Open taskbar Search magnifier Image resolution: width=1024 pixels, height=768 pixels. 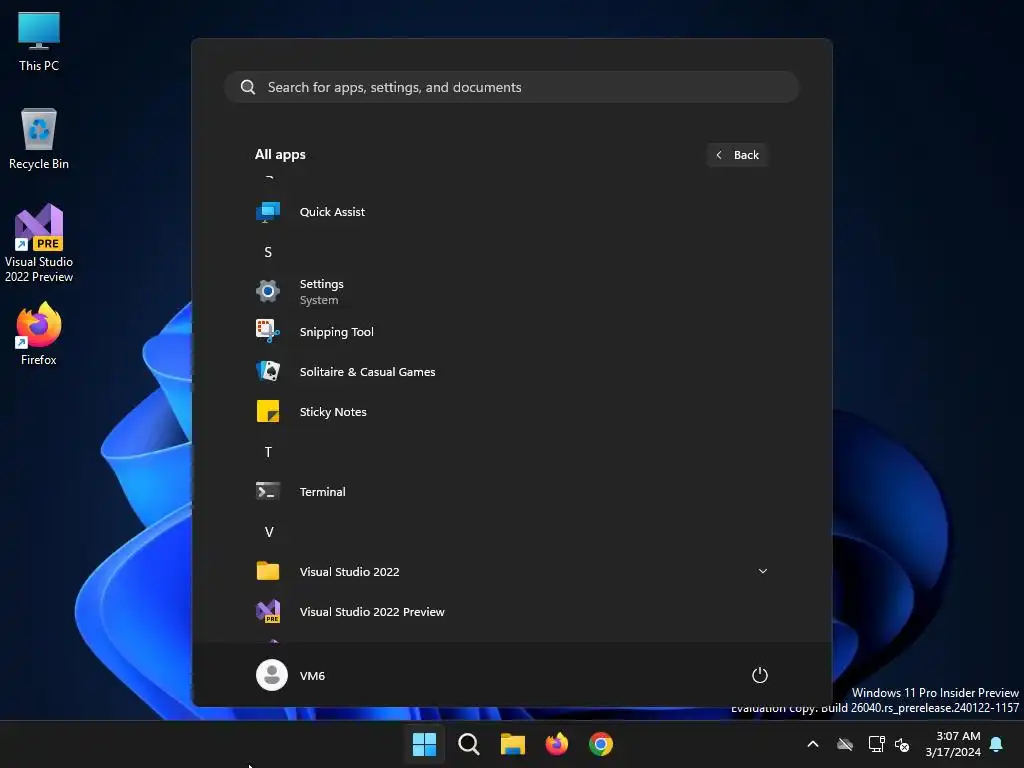(469, 744)
